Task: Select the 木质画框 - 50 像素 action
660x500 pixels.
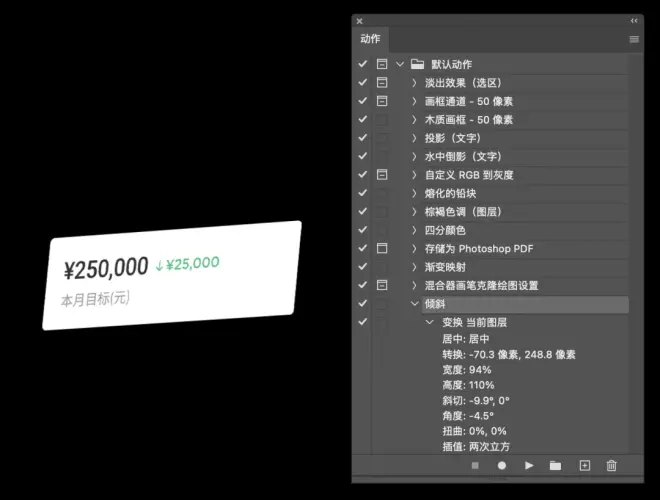Action: click(x=469, y=120)
